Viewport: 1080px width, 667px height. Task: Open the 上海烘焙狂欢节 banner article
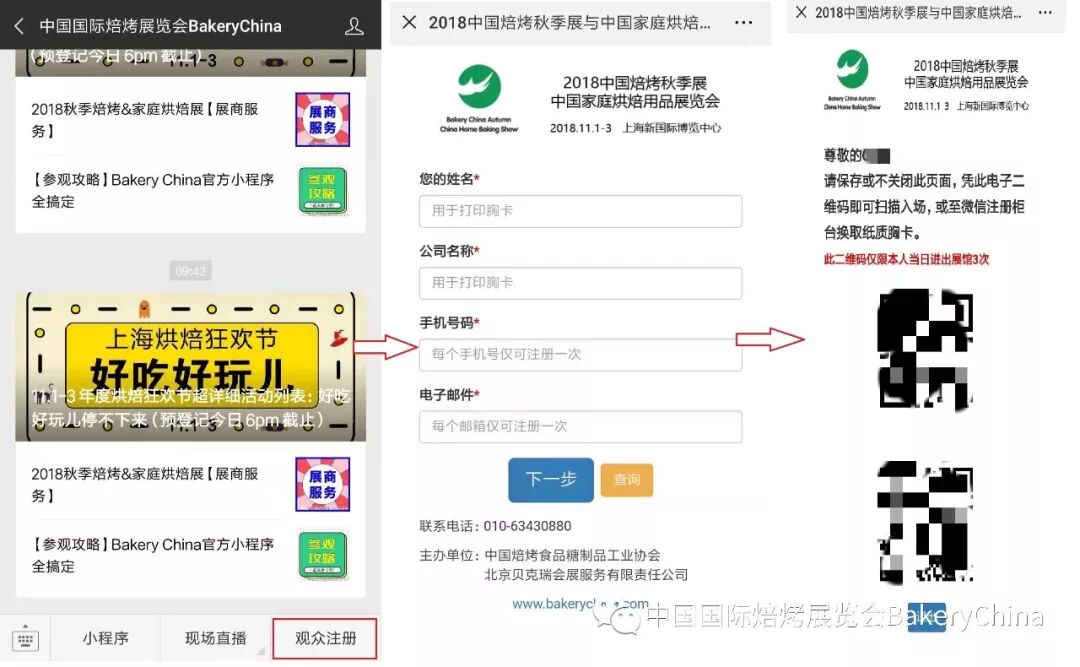coord(191,367)
